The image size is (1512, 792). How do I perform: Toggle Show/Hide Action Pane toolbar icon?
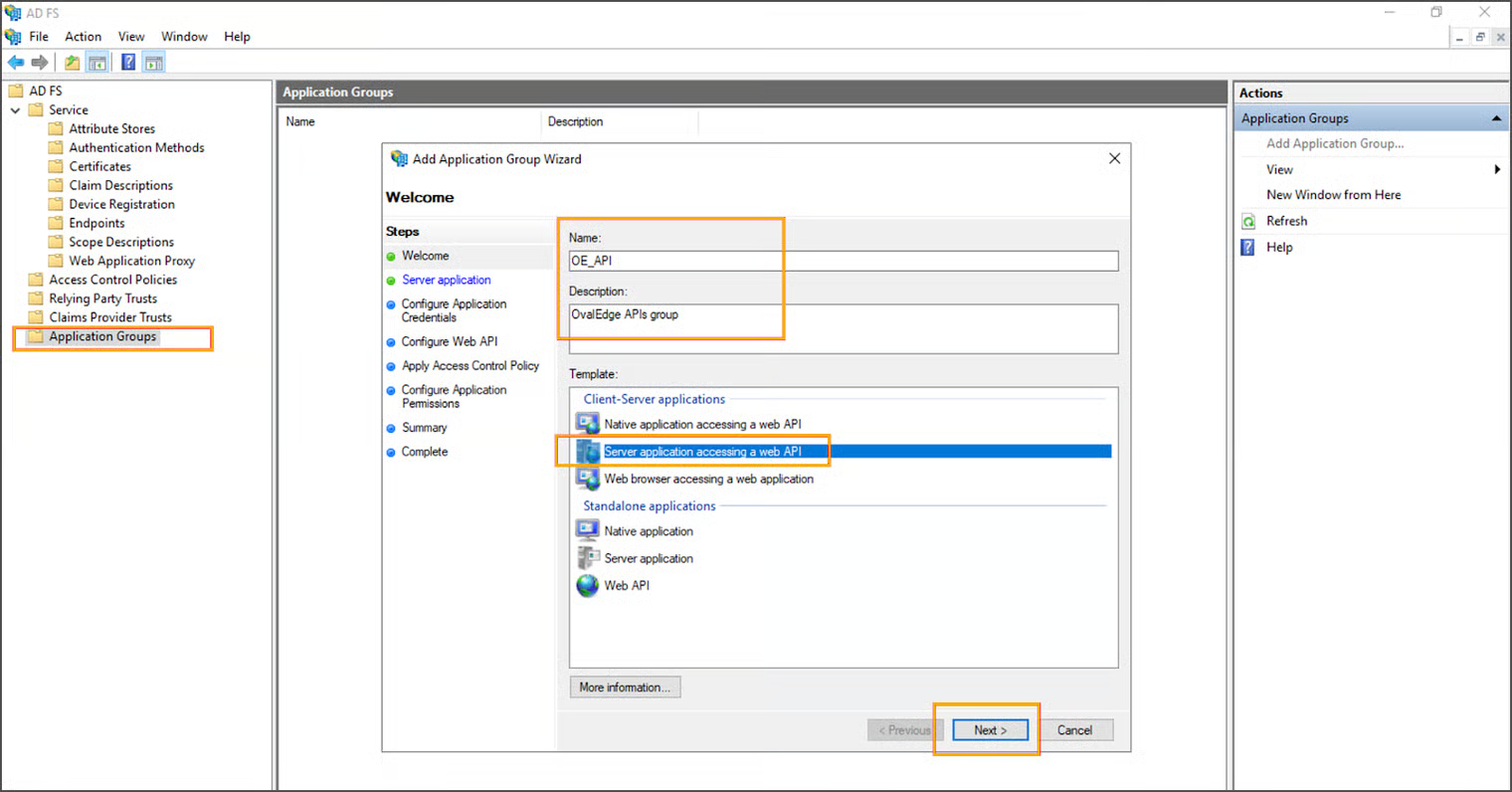pyautogui.click(x=153, y=63)
